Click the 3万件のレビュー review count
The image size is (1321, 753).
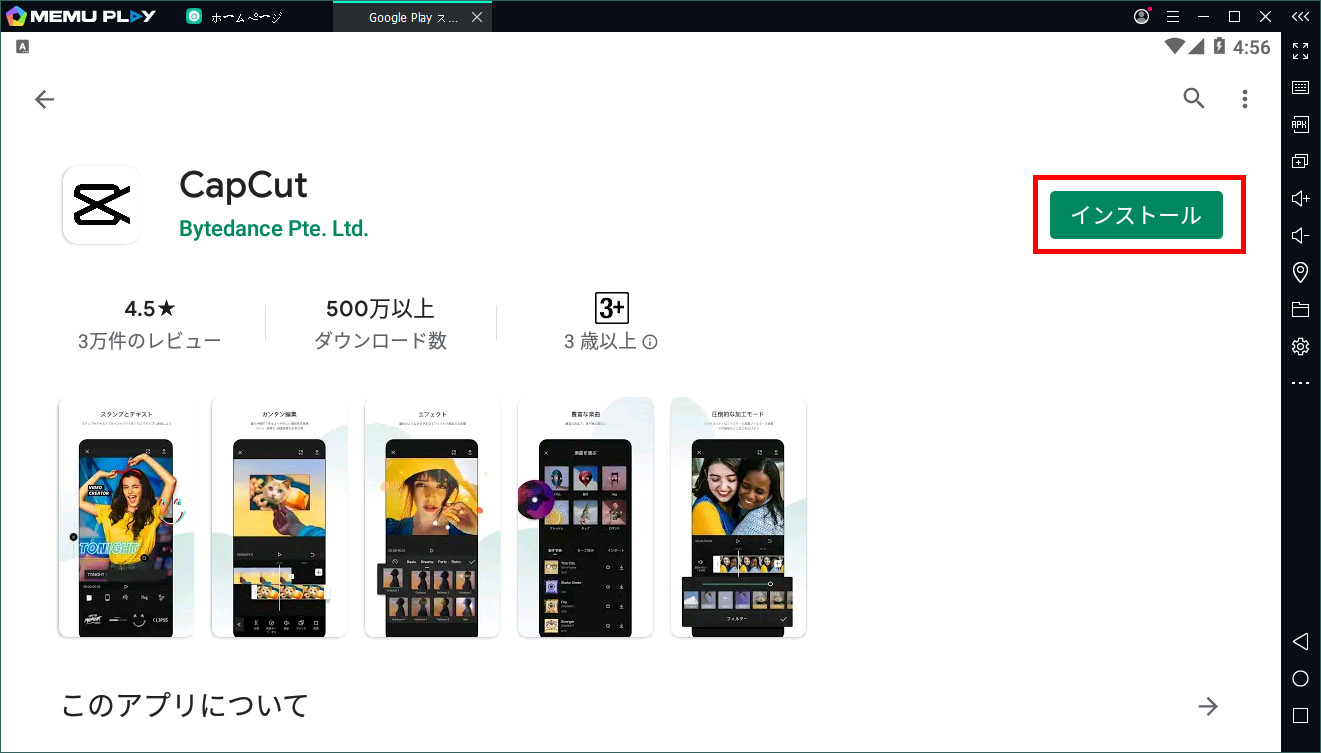click(149, 341)
